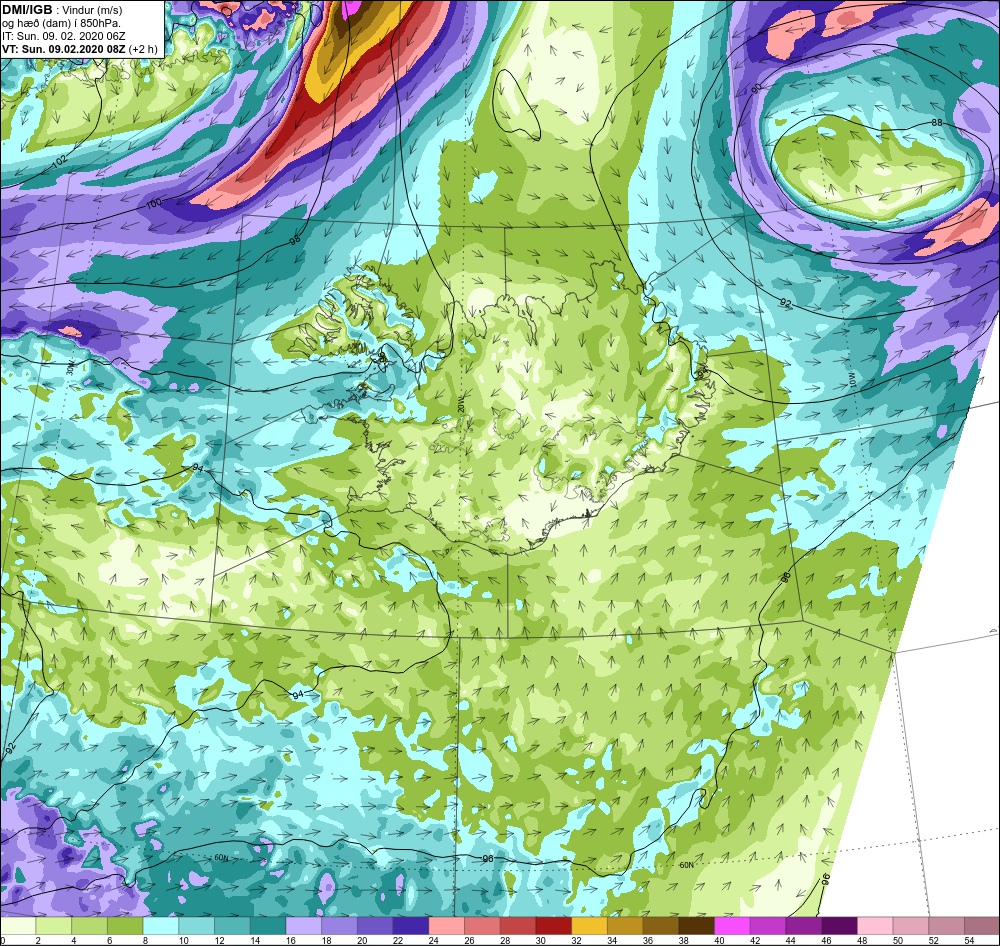Click the '100' height contour label
Image resolution: width=1000 pixels, height=946 pixels.
point(154,204)
